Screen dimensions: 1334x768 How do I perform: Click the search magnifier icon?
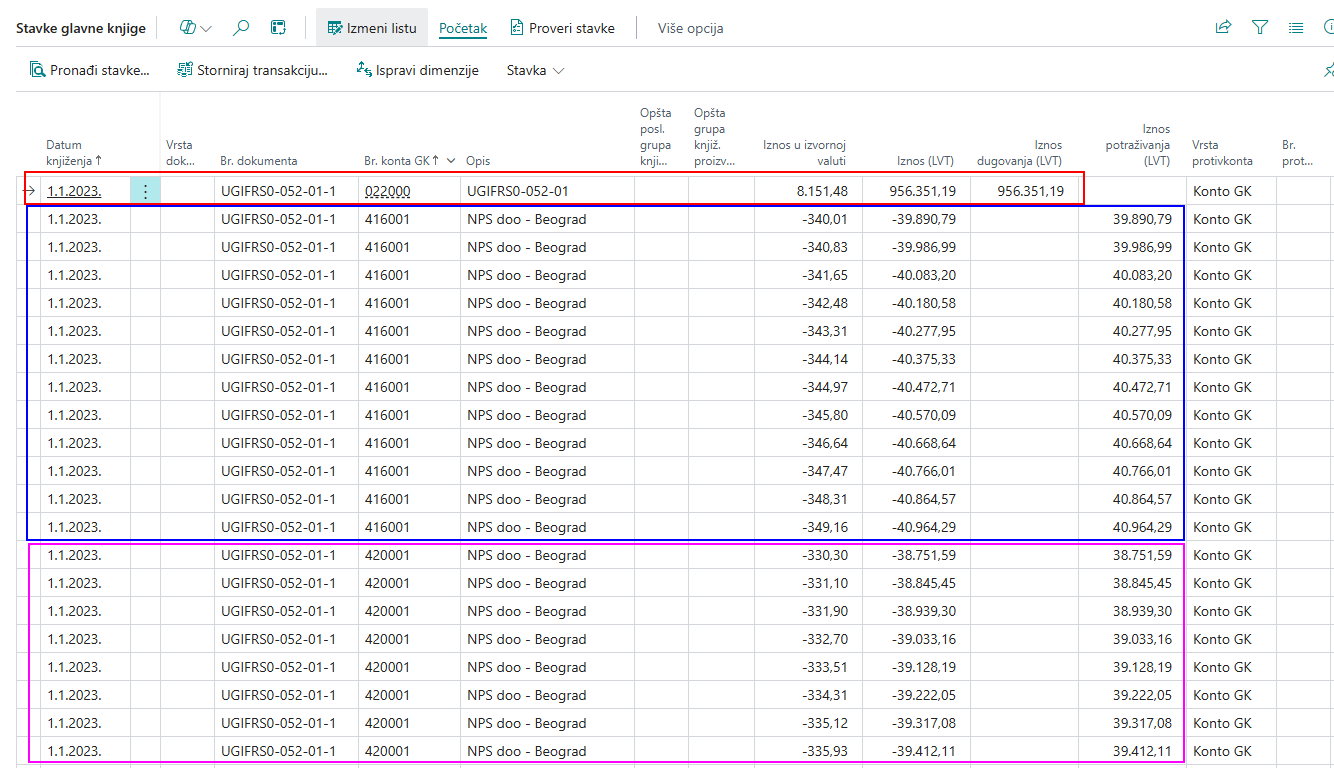[241, 28]
